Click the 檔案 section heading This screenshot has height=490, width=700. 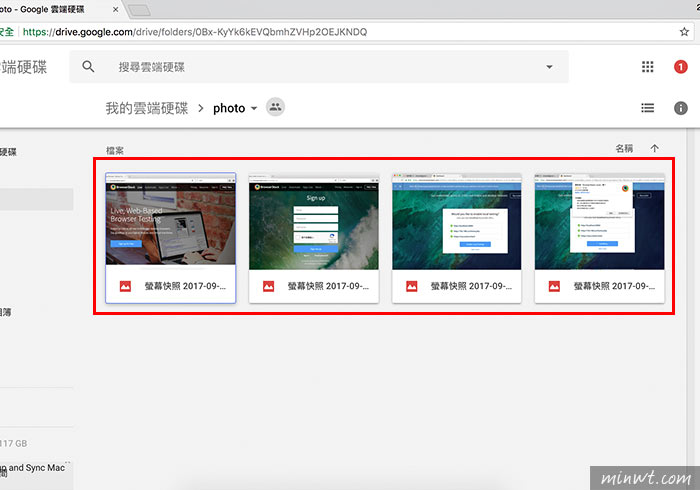[115, 151]
